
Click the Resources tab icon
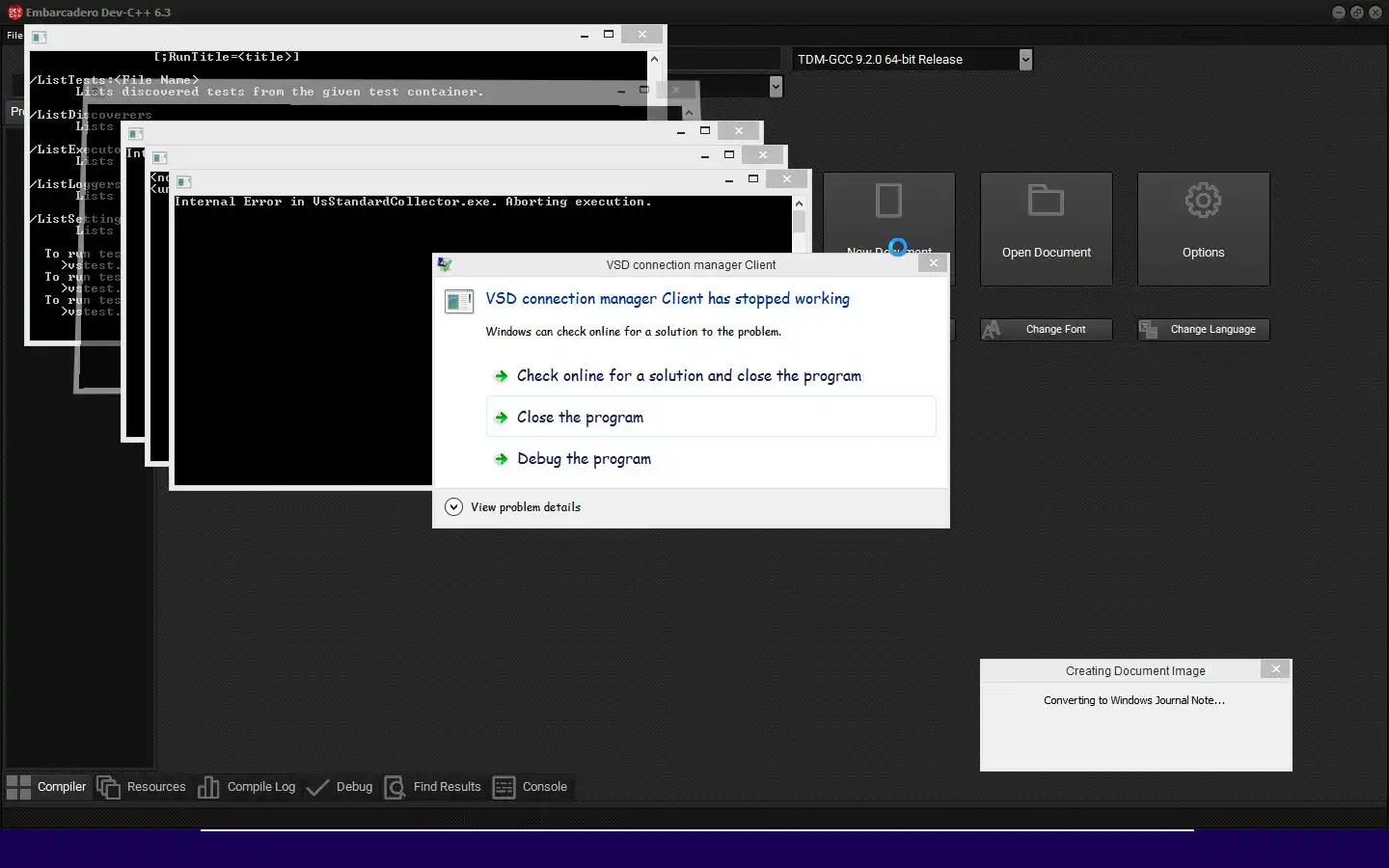click(108, 787)
